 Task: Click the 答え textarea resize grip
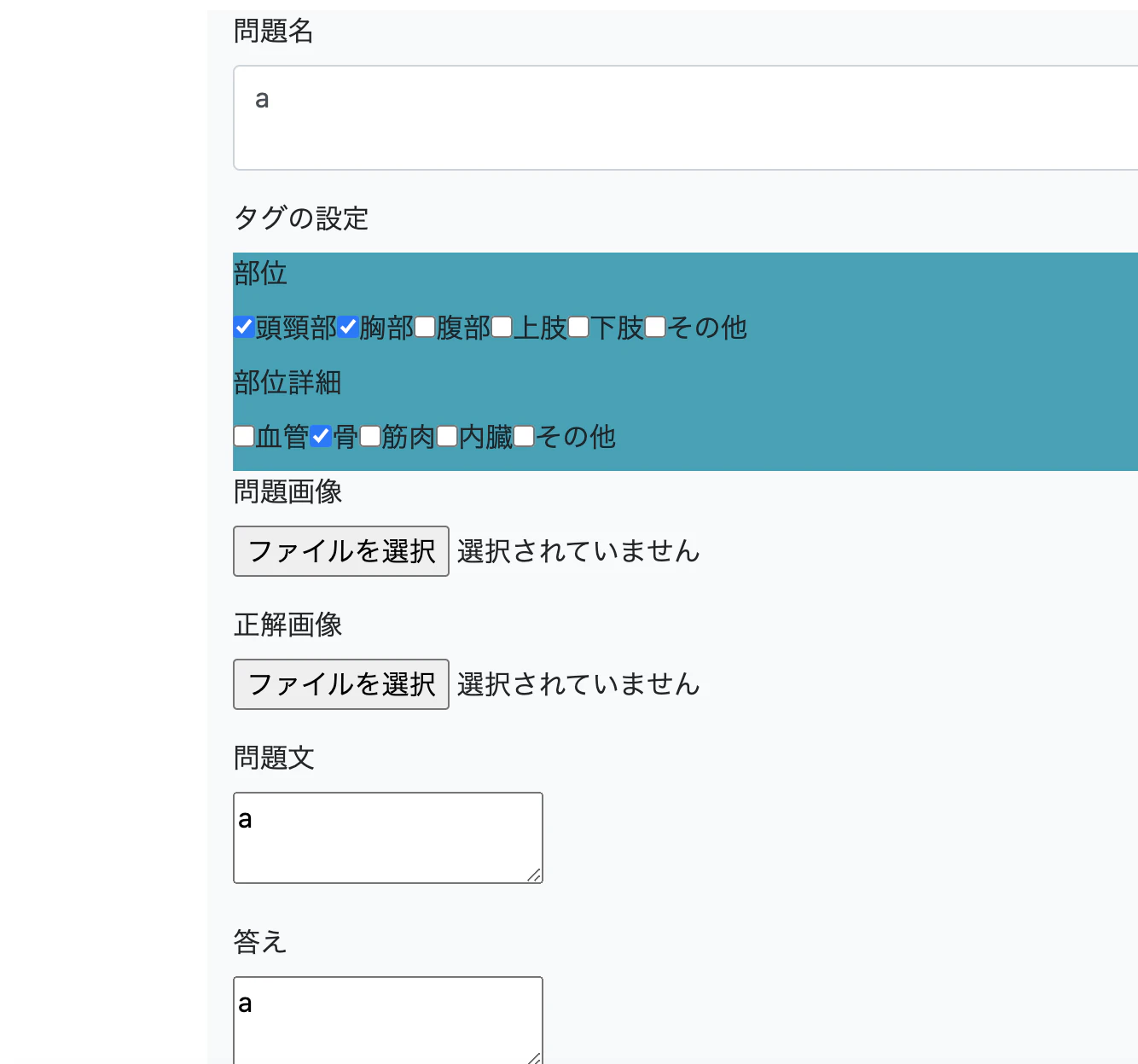tap(536, 1058)
